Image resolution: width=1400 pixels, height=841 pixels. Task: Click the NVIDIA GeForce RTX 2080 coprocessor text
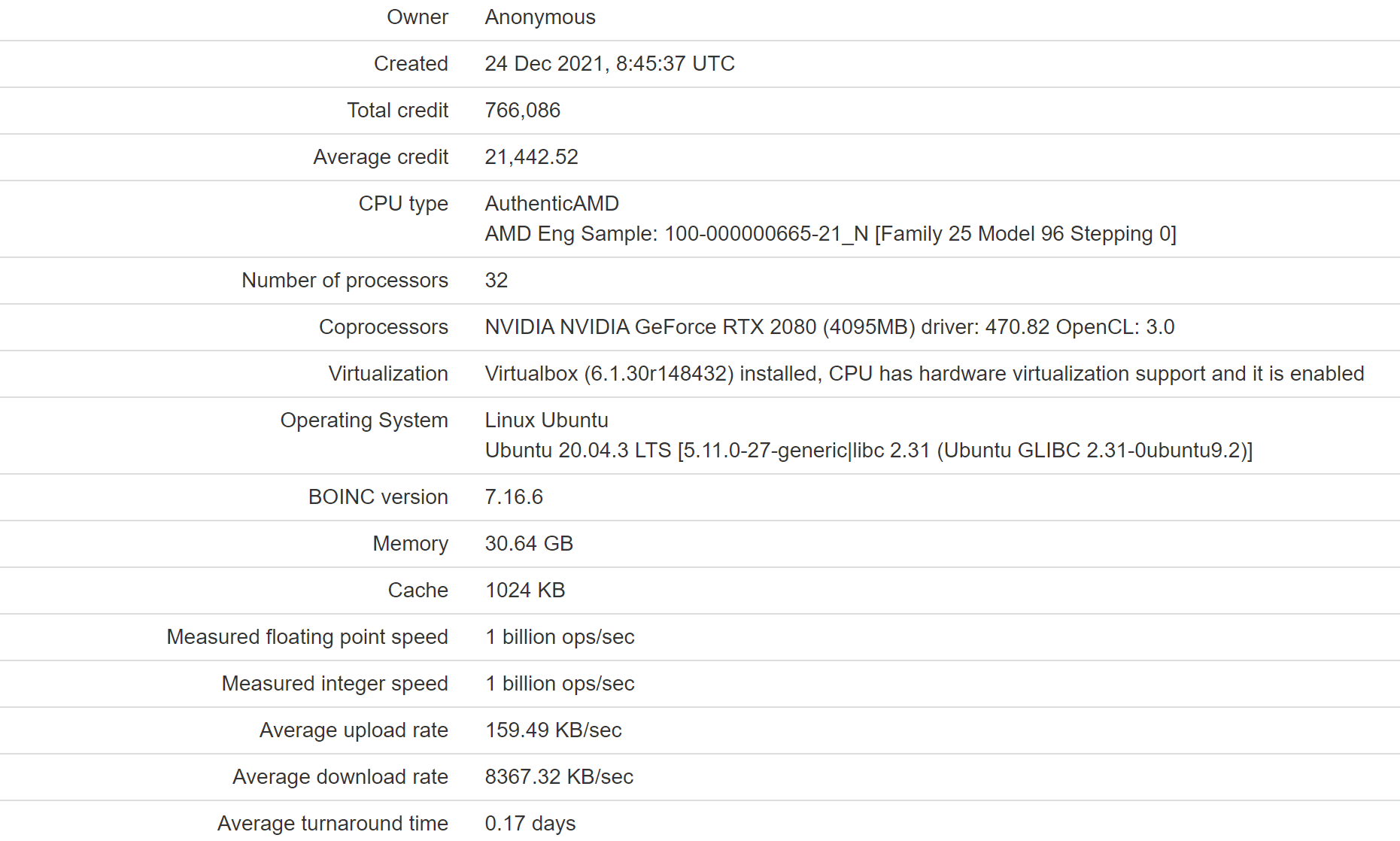(829, 327)
